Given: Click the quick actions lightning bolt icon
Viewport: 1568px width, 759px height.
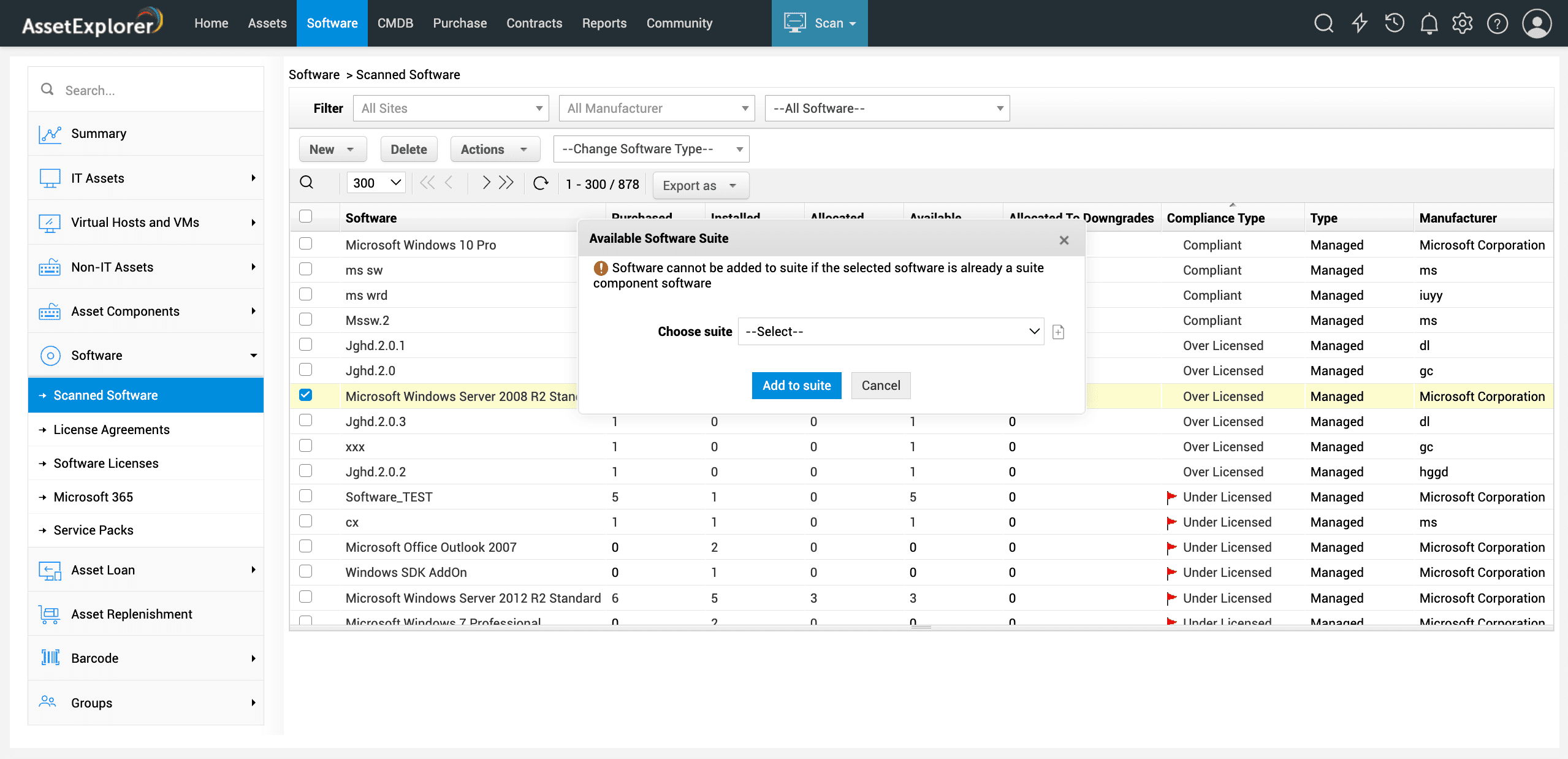Looking at the screenshot, I should tap(1360, 23).
